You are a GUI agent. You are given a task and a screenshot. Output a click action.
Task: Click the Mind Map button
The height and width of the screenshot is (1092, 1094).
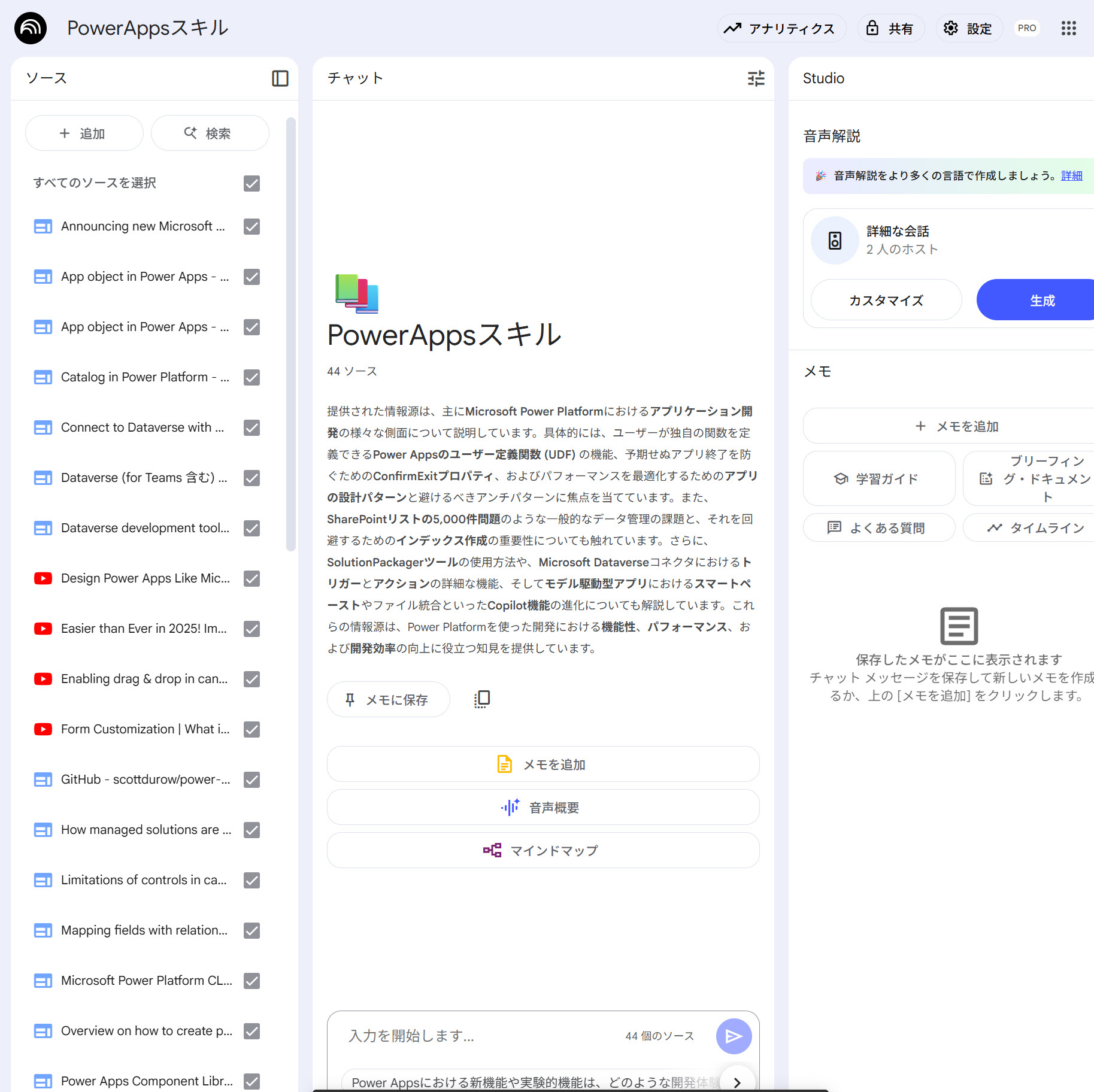543,850
